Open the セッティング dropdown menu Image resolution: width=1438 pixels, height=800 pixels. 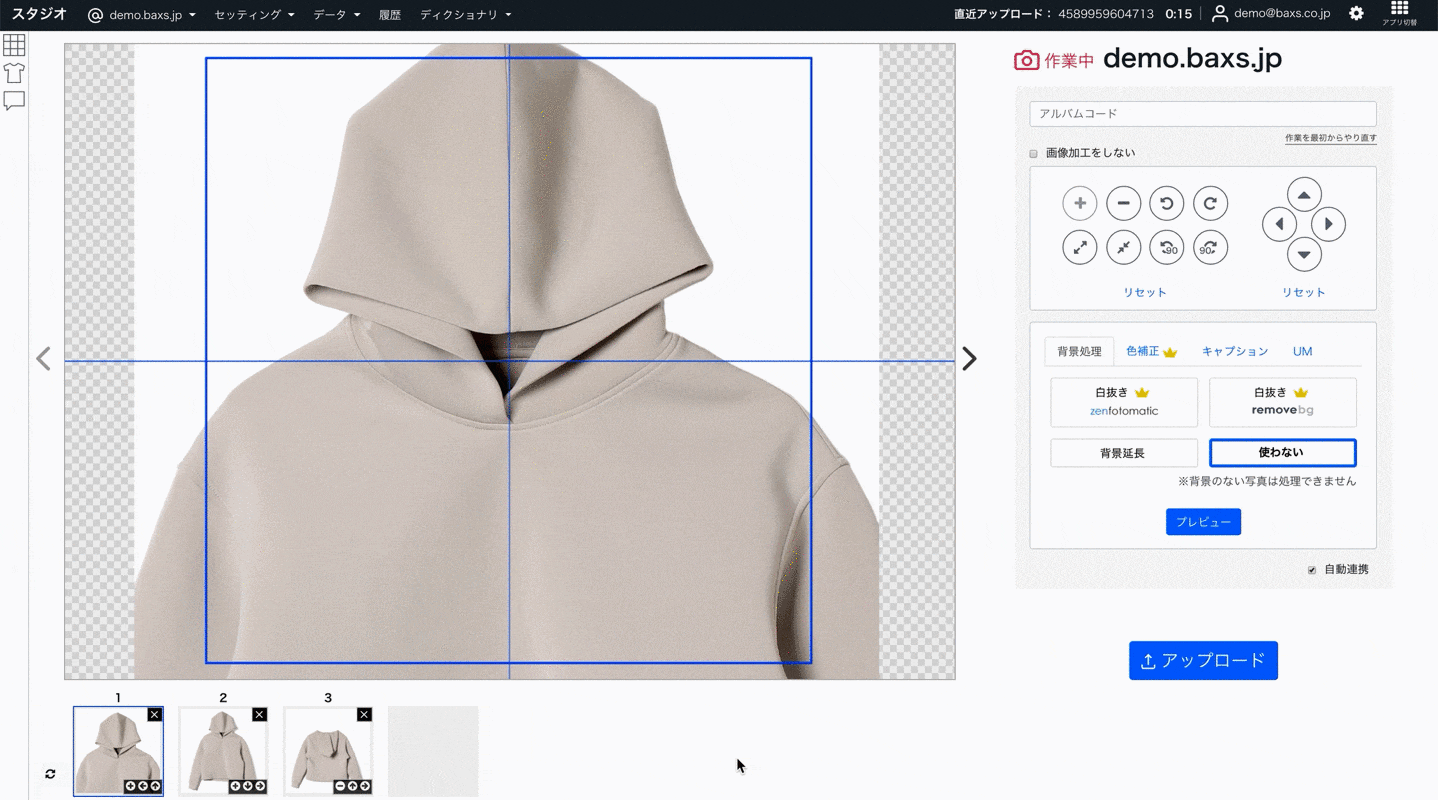[254, 15]
